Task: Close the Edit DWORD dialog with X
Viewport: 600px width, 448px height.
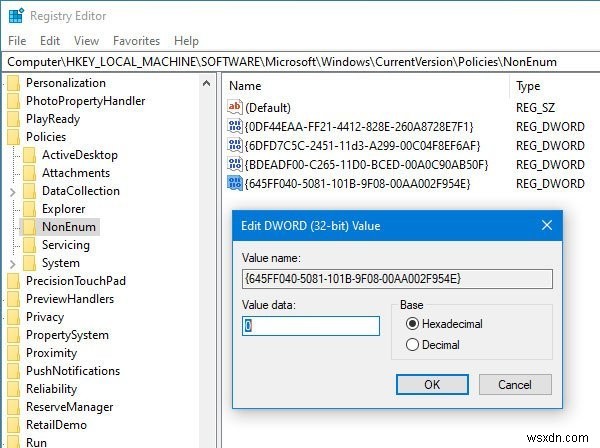Action: [547, 225]
